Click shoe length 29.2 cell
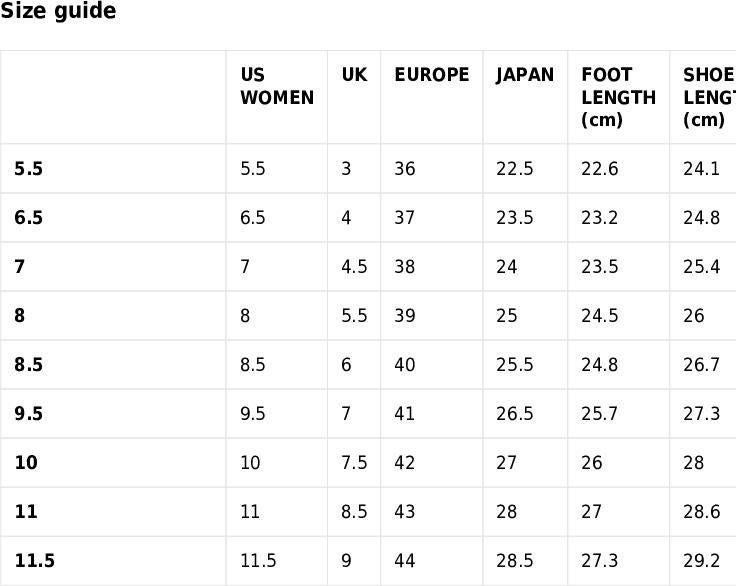This screenshot has width=736, height=586. pyautogui.click(x=701, y=560)
